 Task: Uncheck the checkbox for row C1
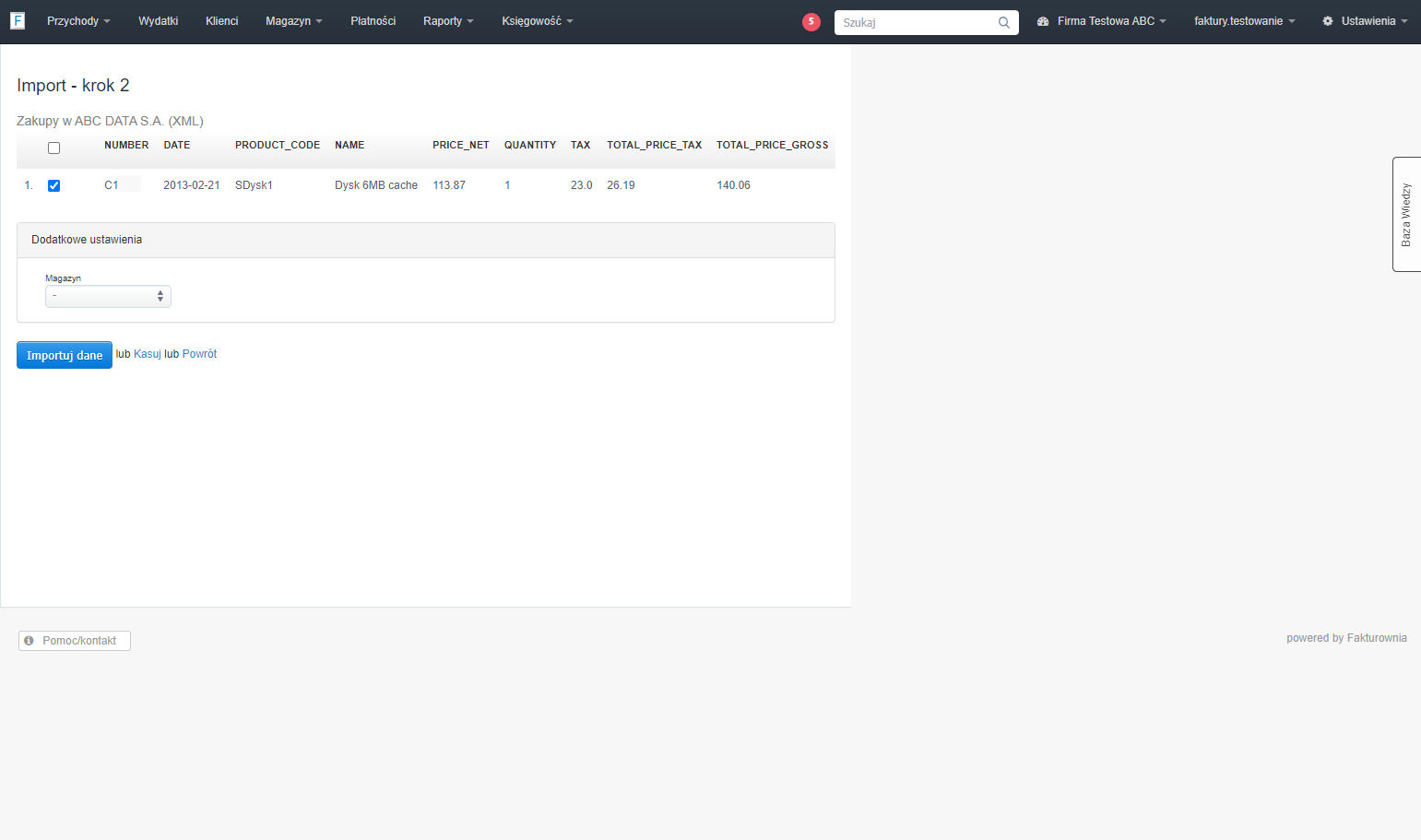[x=53, y=185]
